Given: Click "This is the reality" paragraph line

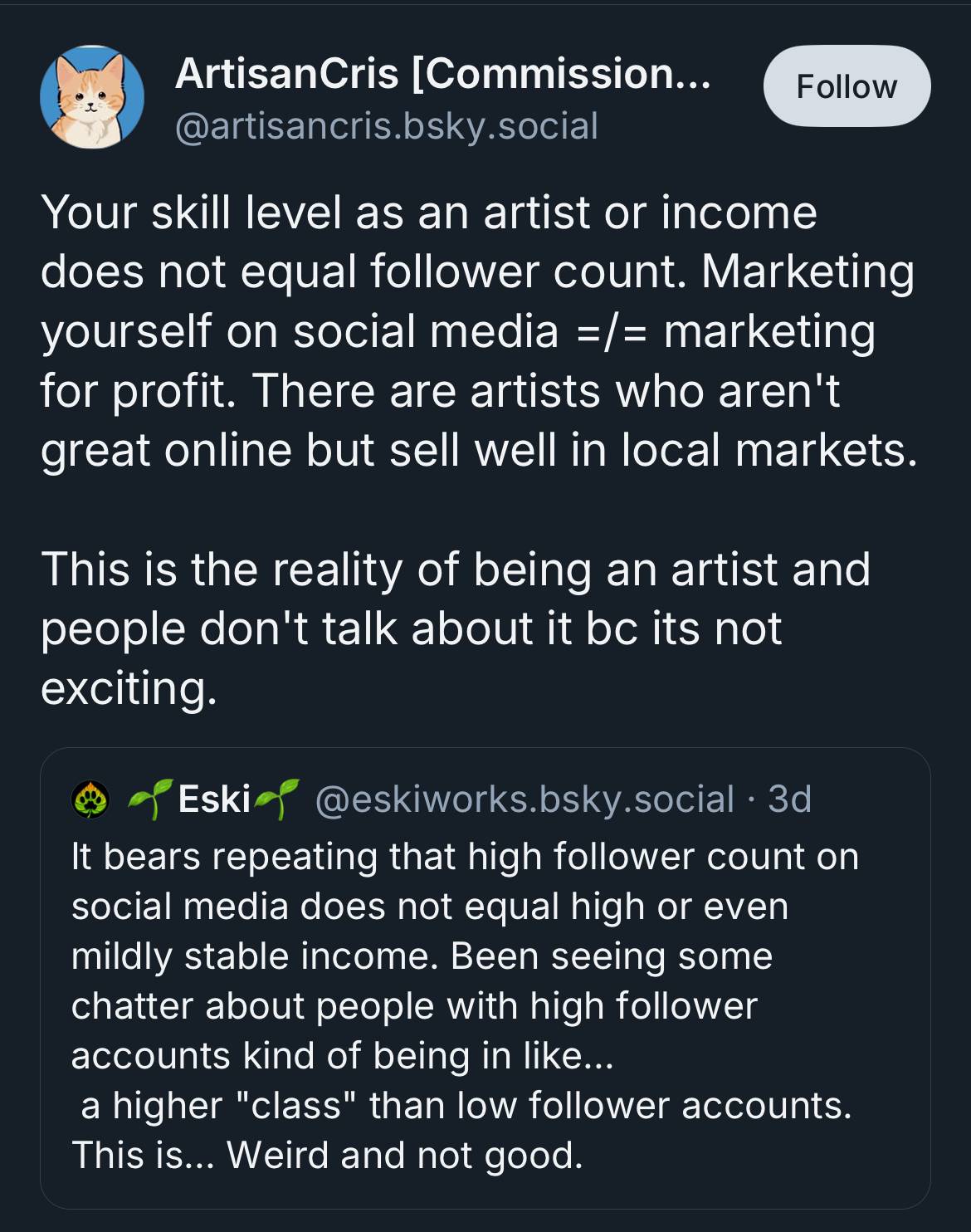Looking at the screenshot, I should 455,570.
